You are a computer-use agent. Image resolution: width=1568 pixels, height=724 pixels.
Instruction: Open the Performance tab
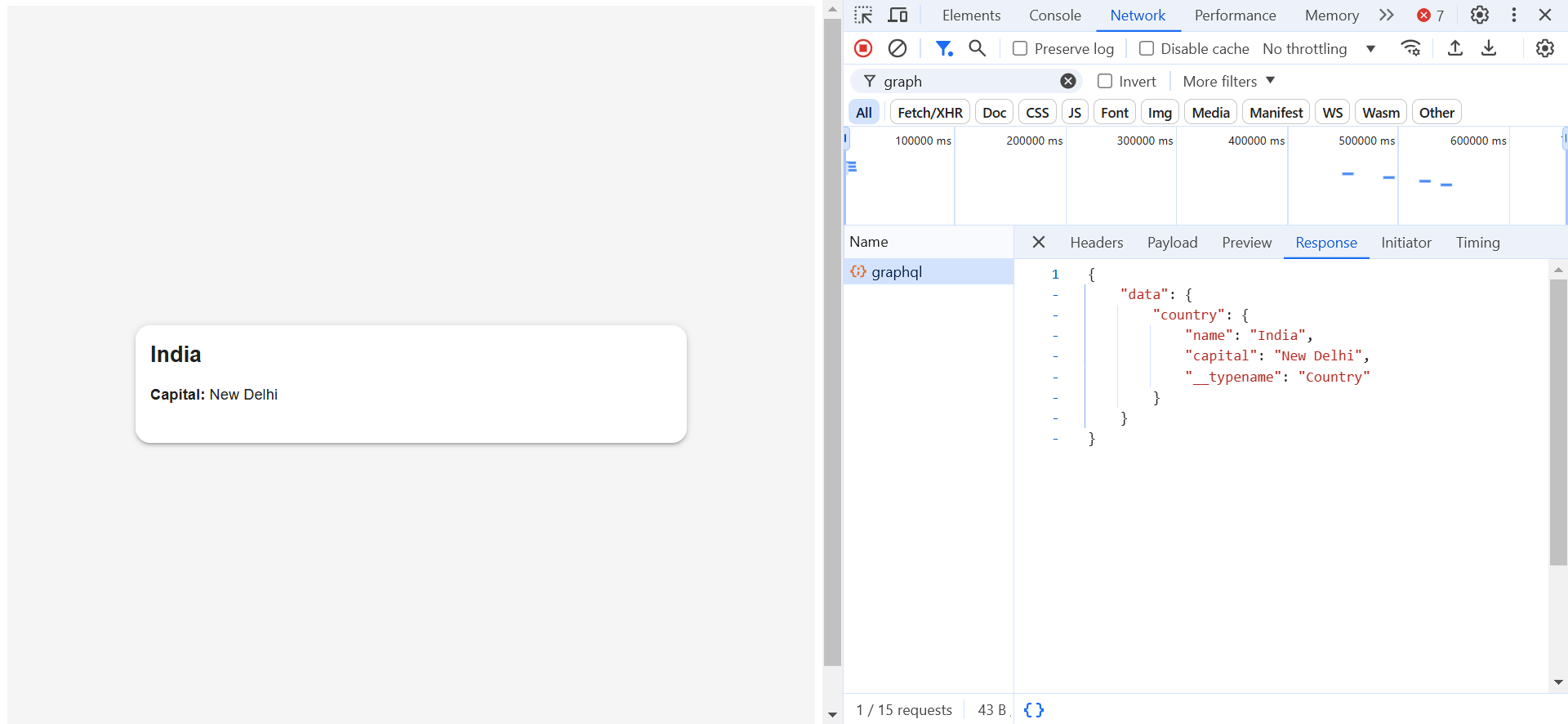click(1235, 16)
